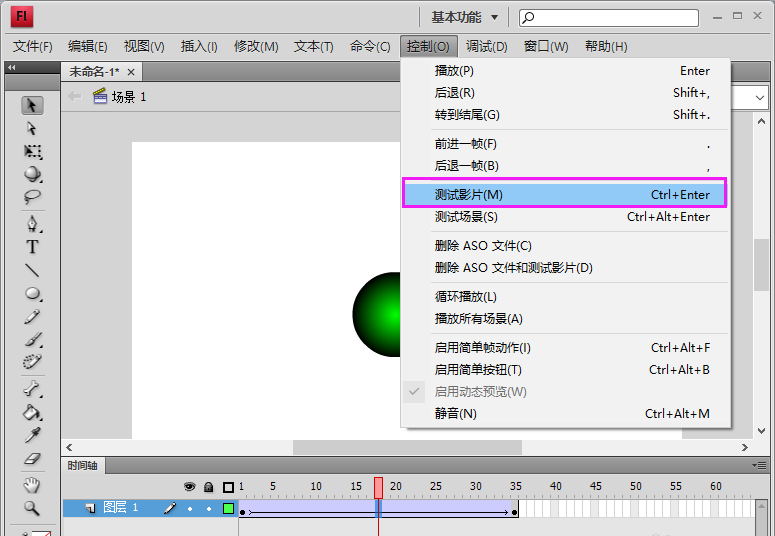Select the Eyedropper tool
775x536 pixels.
32,435
